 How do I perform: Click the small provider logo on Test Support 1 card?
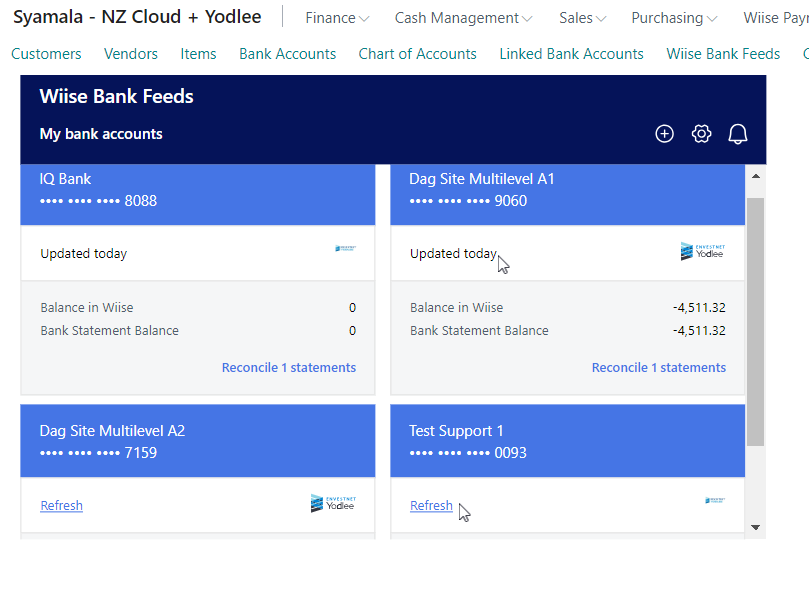coord(715,500)
